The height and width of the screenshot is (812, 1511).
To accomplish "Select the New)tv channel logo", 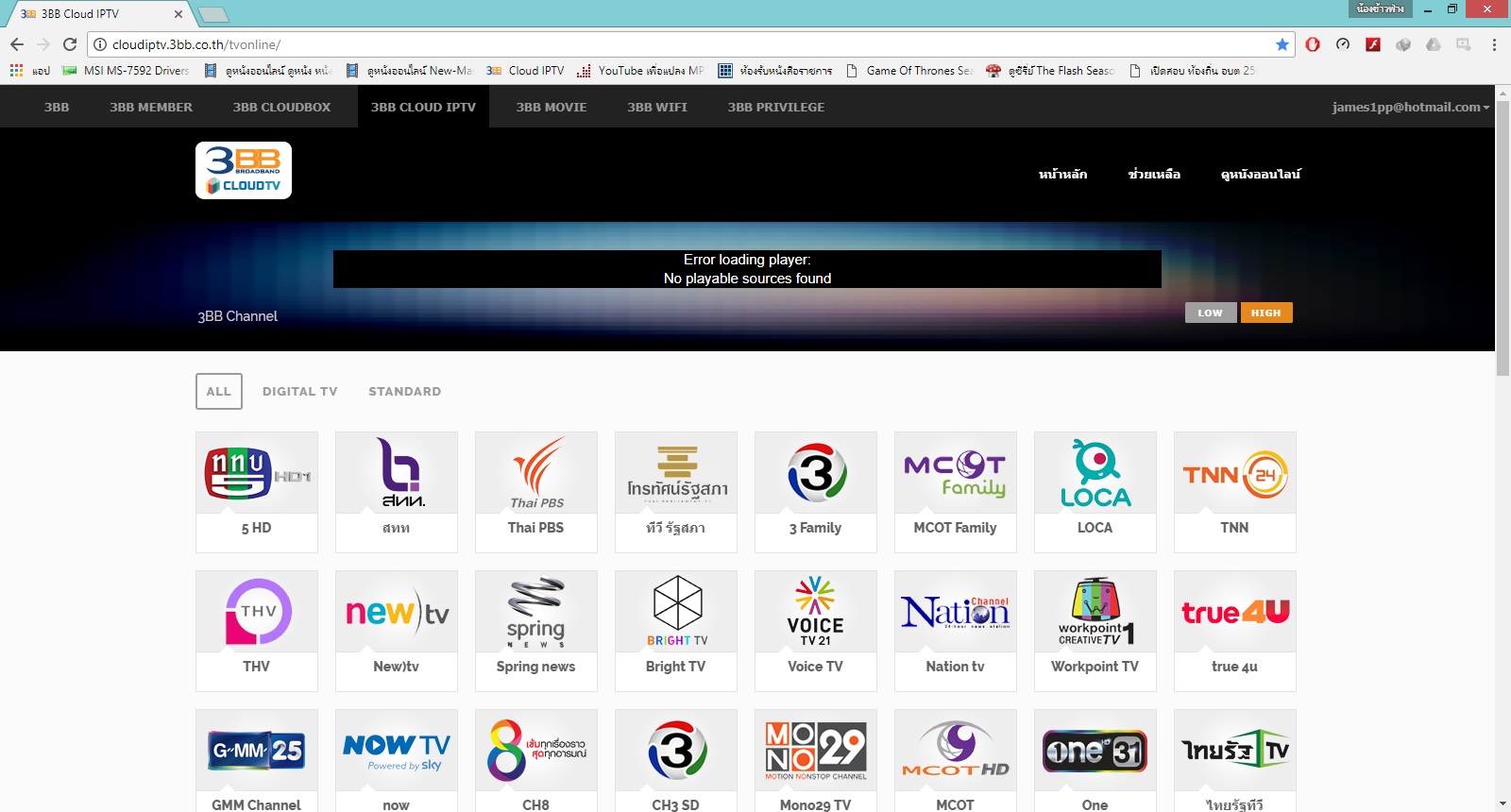I will (x=397, y=612).
